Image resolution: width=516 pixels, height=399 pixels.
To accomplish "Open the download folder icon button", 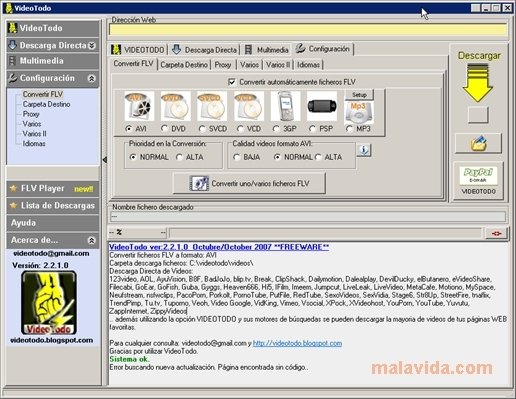I will (x=478, y=144).
